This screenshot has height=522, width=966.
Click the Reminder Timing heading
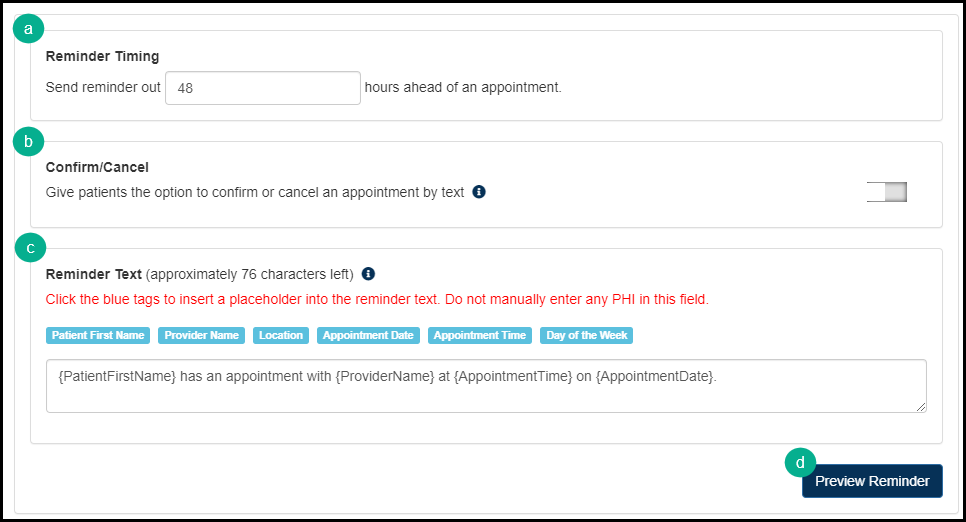pyautogui.click(x=102, y=57)
